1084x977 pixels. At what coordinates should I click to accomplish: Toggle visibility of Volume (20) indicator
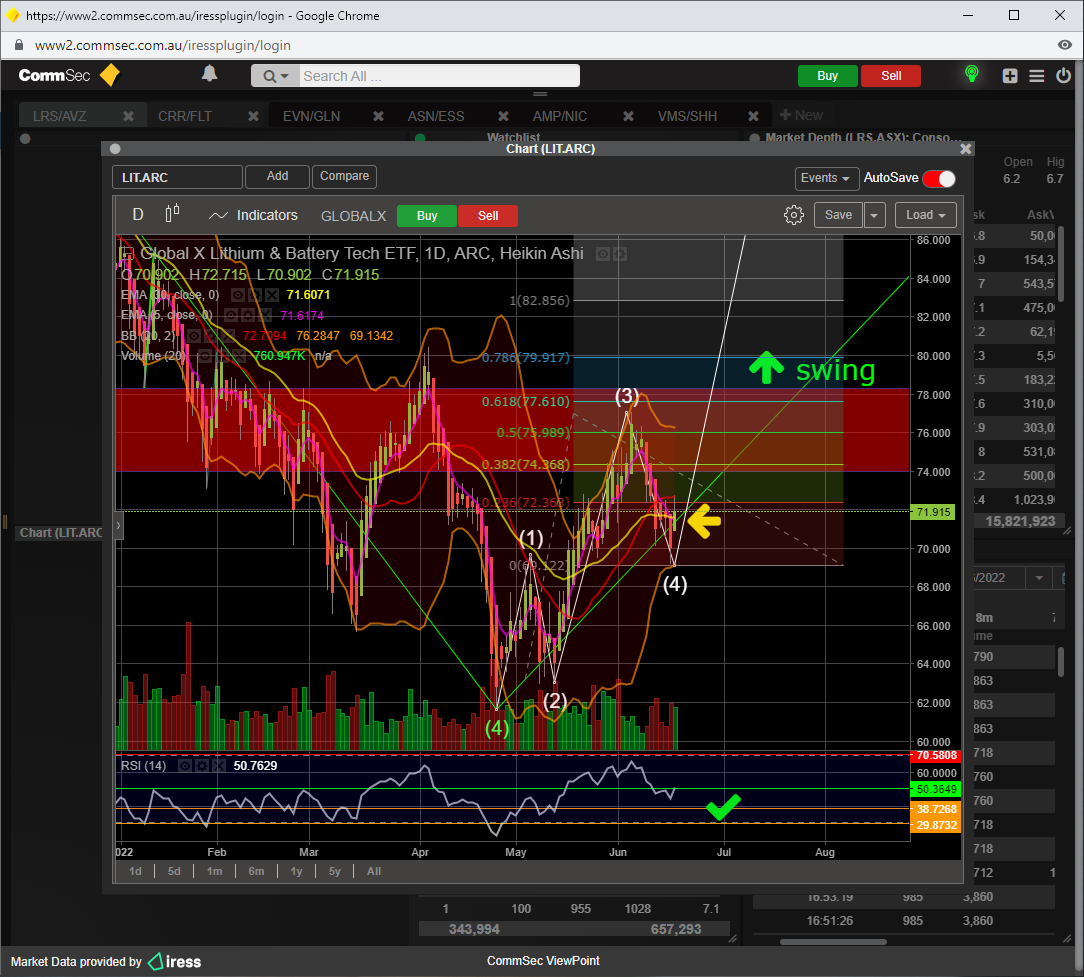[205, 356]
